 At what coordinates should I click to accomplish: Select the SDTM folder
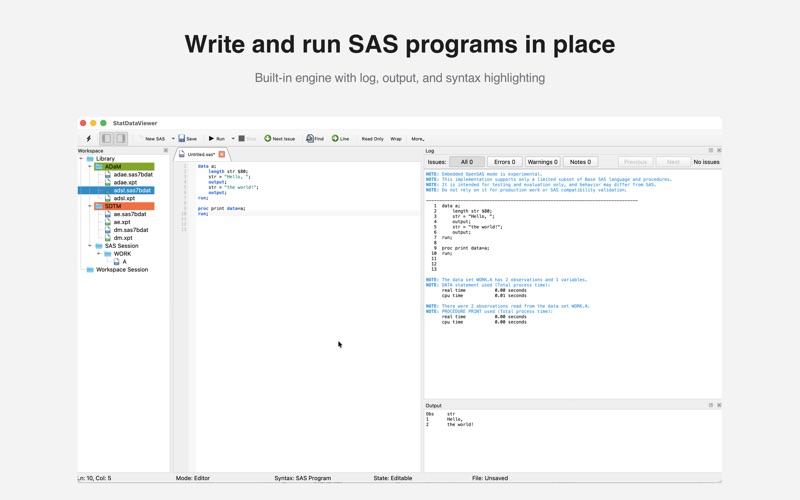[124, 206]
